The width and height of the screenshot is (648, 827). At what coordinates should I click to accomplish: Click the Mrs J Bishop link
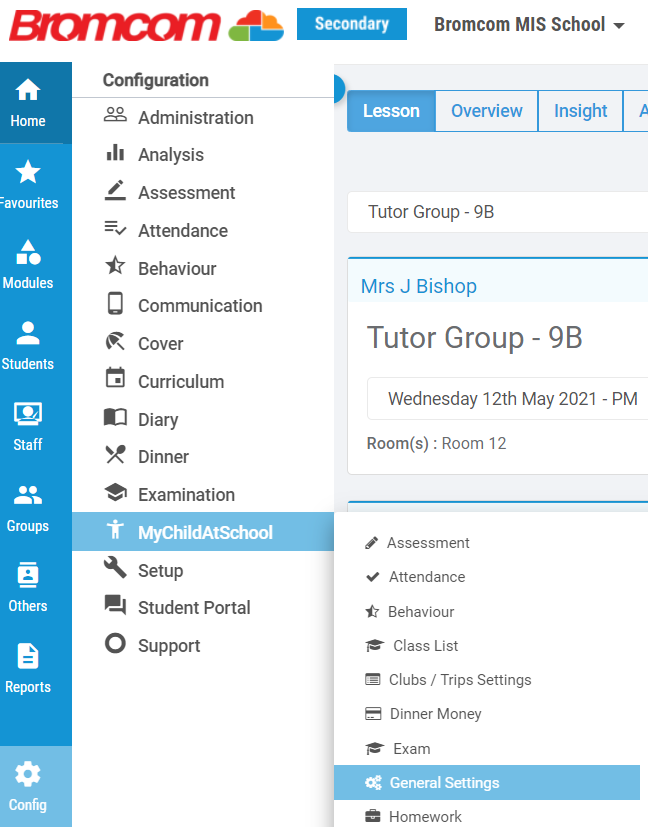[419, 286]
